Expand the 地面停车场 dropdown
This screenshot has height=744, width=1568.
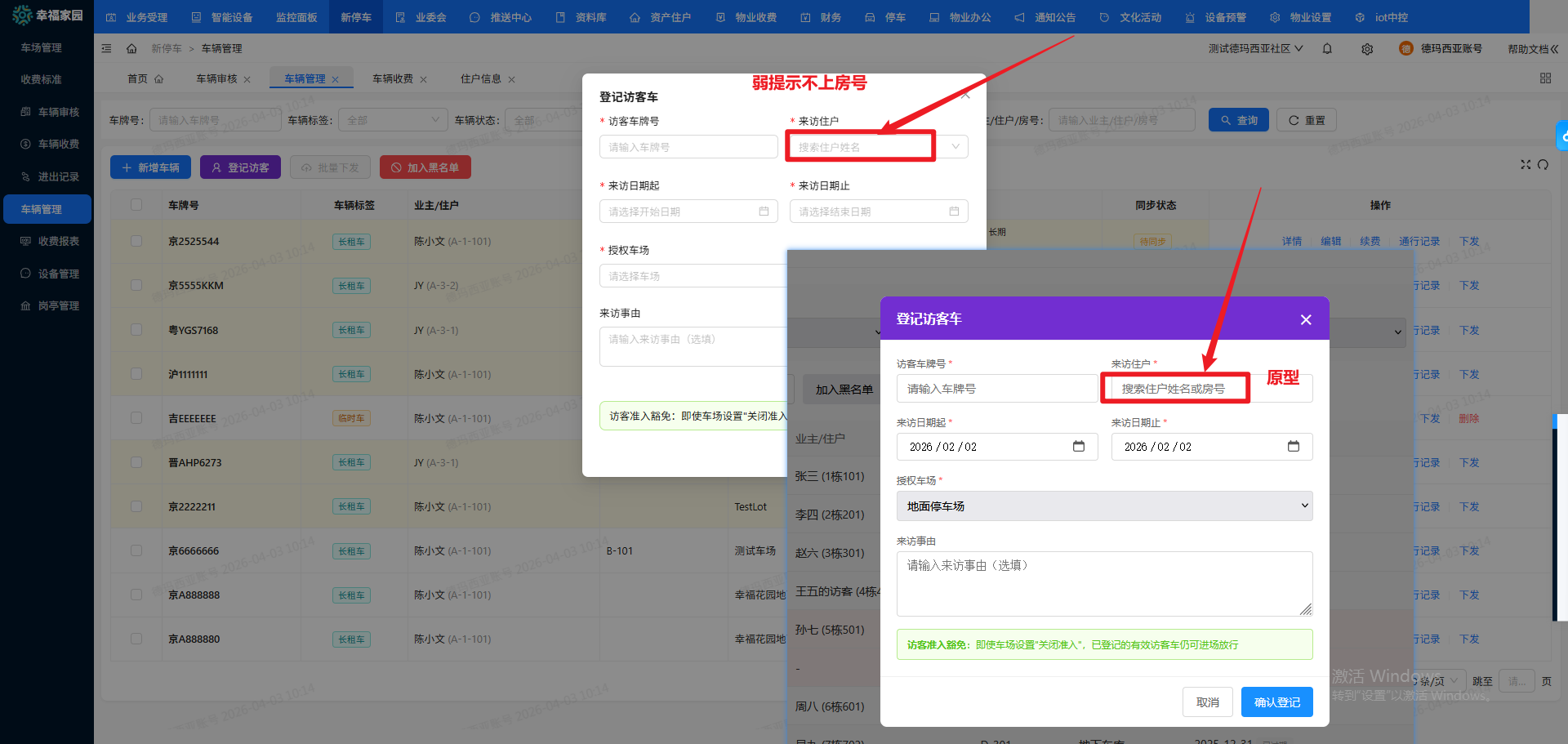point(1104,506)
